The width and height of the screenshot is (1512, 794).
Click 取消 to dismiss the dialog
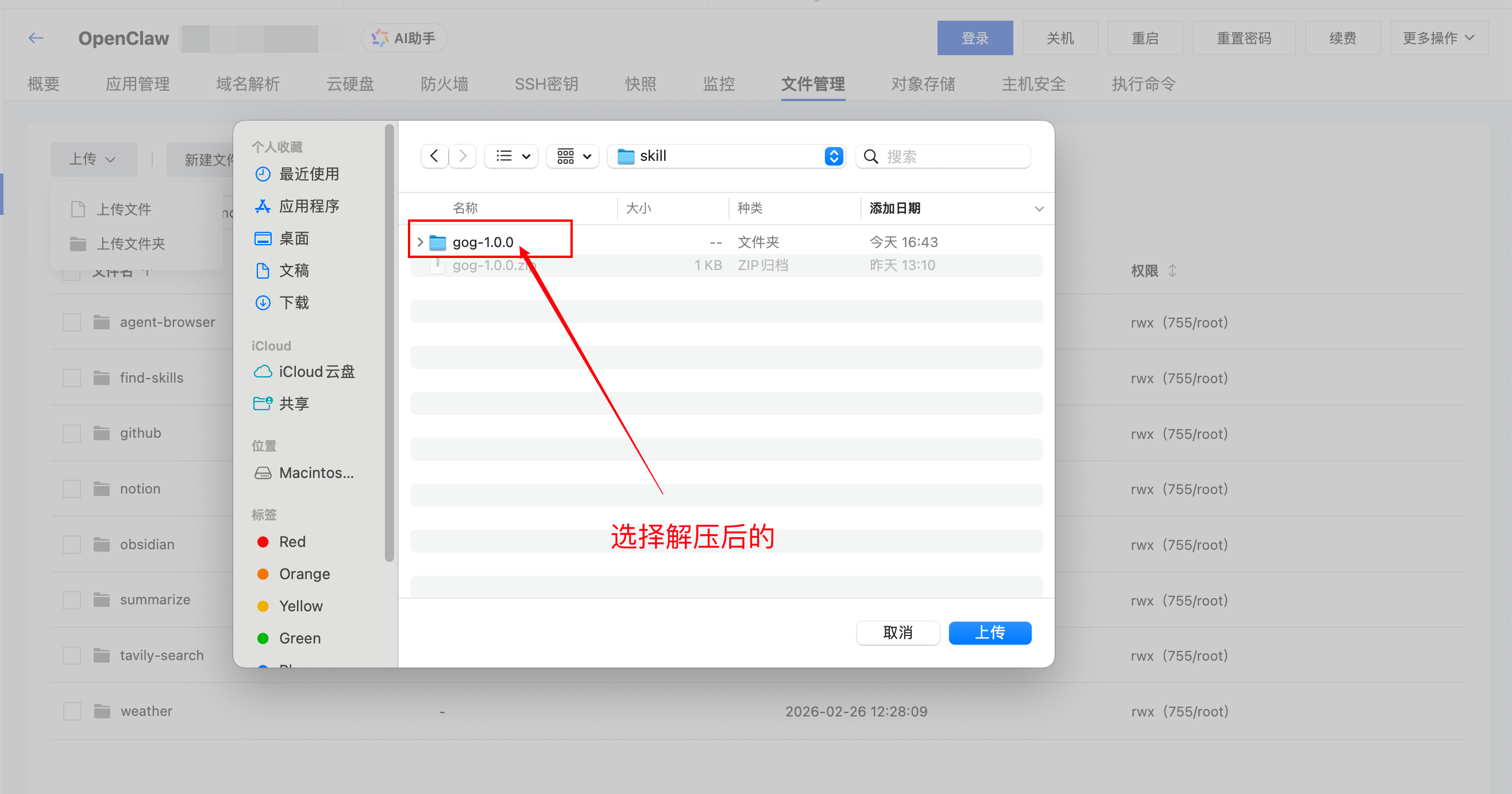(898, 633)
